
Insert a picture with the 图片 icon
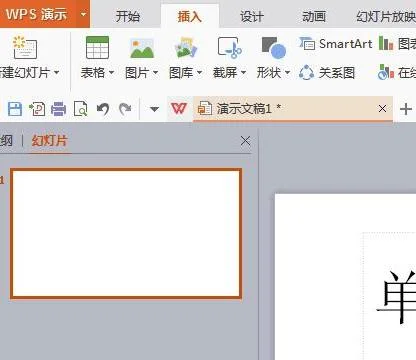(142, 48)
